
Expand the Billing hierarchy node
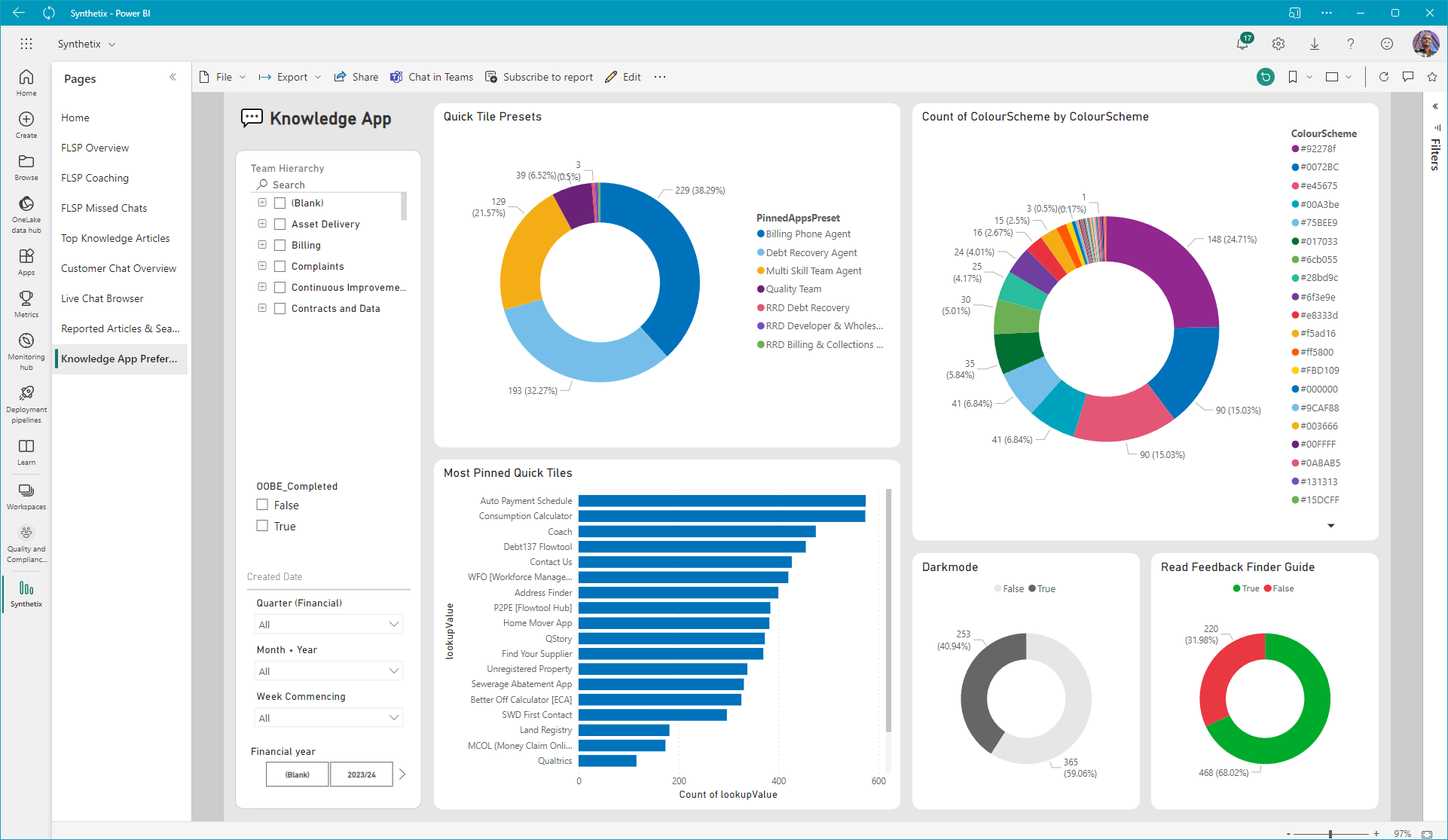point(262,245)
